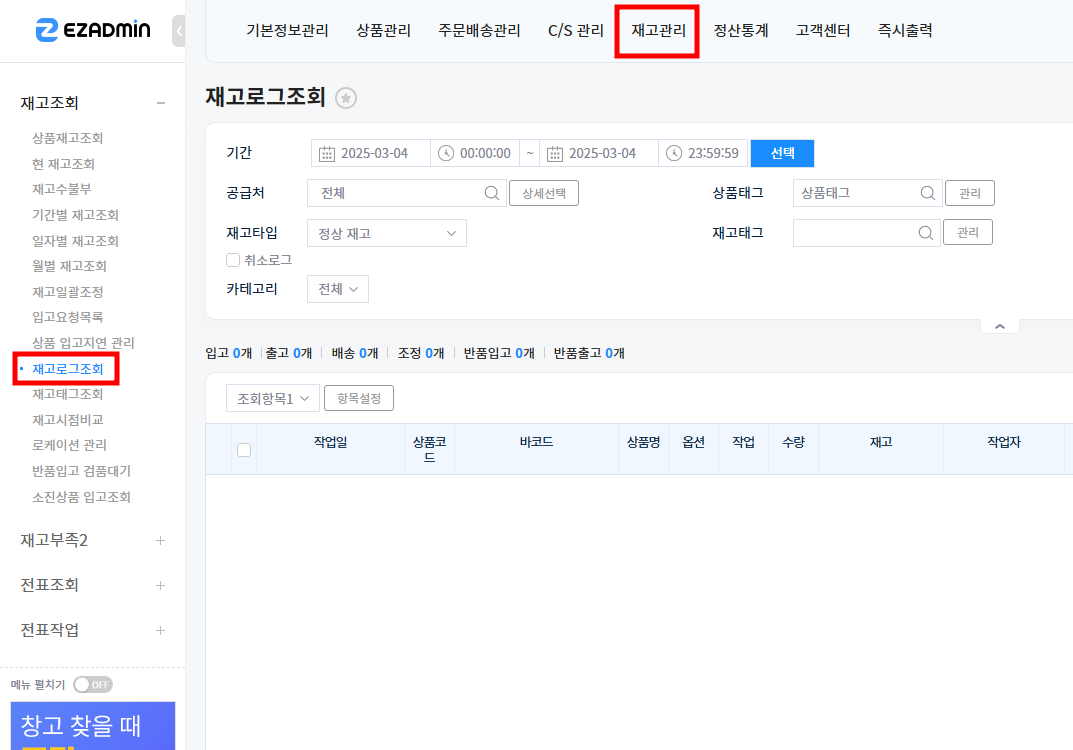Toggle the 메뉴 펼치기 switch
Image resolution: width=1073 pixels, height=750 pixels.
pyautogui.click(x=93, y=685)
